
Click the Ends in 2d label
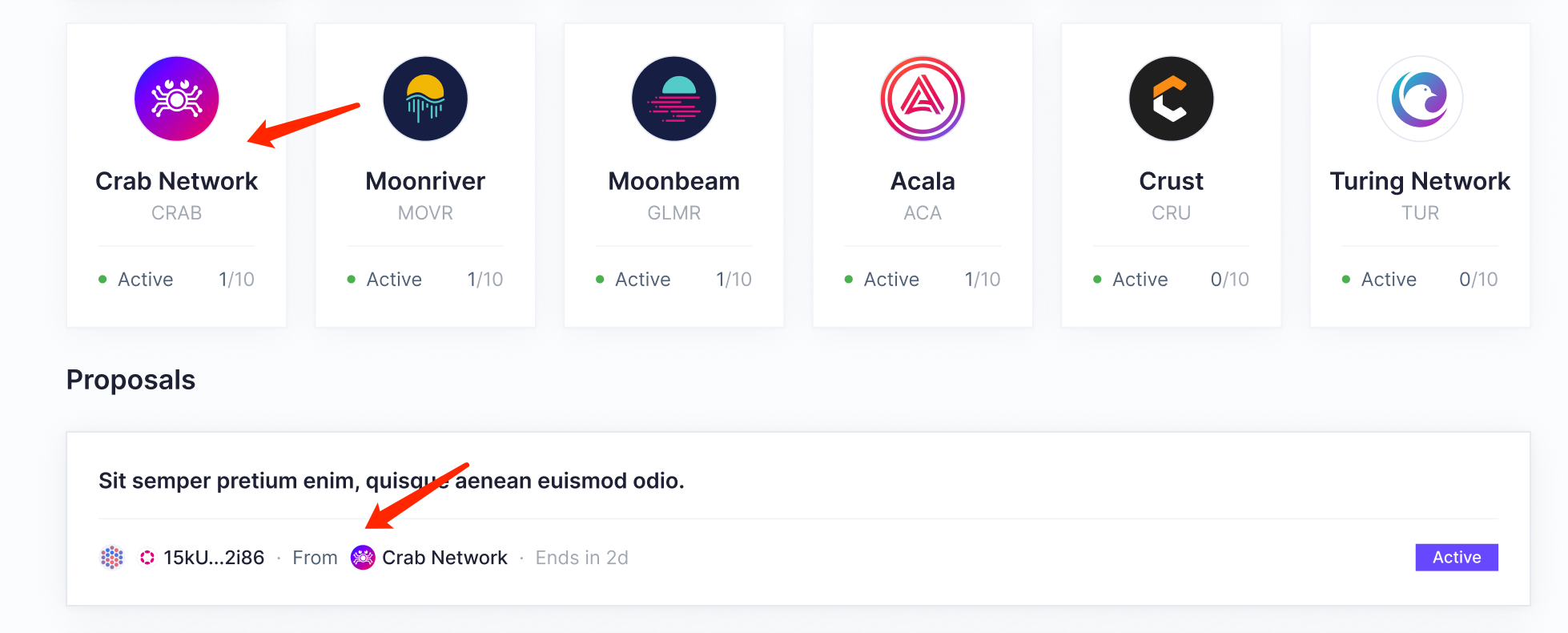coord(581,558)
